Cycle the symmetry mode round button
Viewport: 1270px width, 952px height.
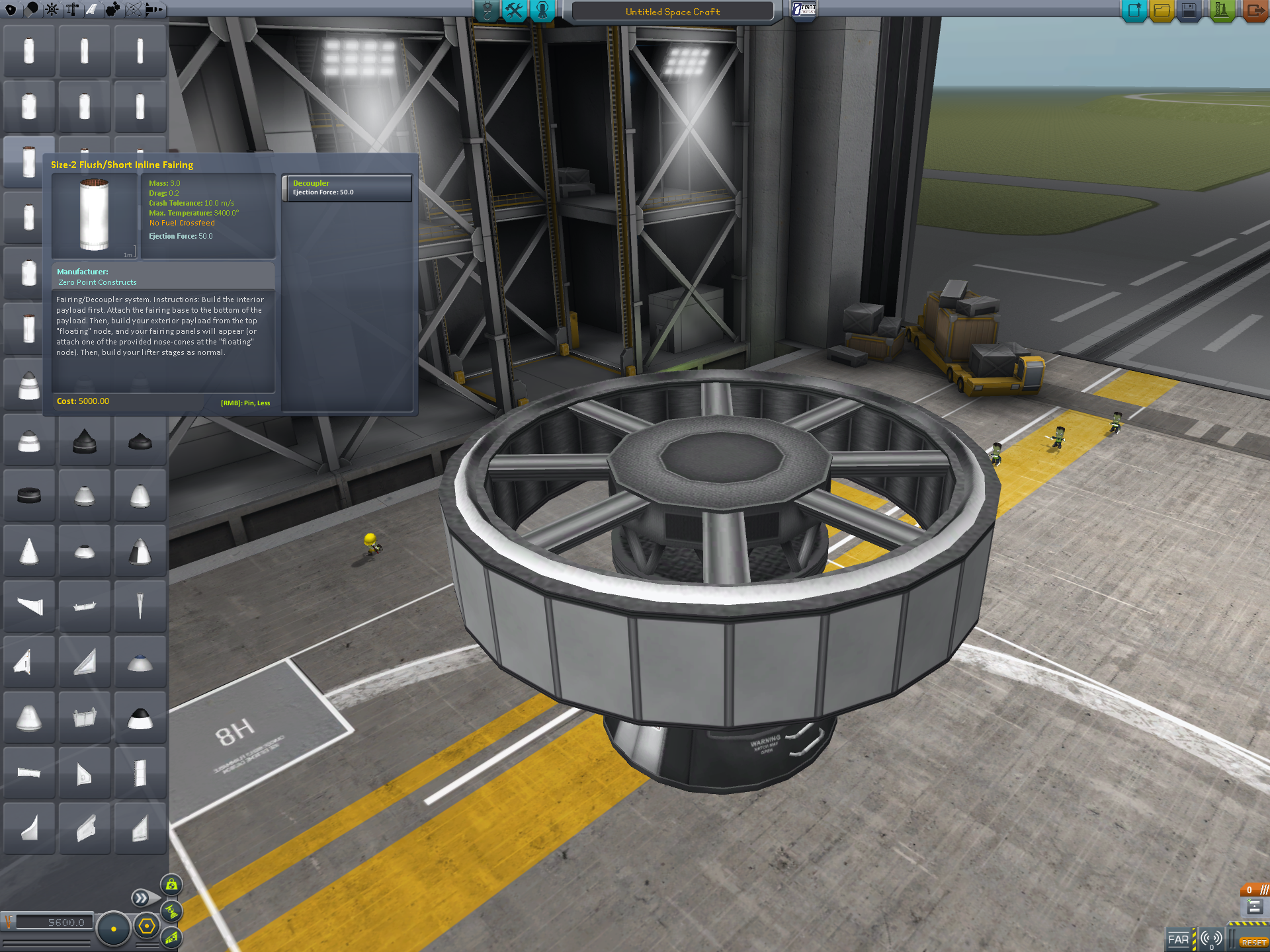pyautogui.click(x=114, y=929)
